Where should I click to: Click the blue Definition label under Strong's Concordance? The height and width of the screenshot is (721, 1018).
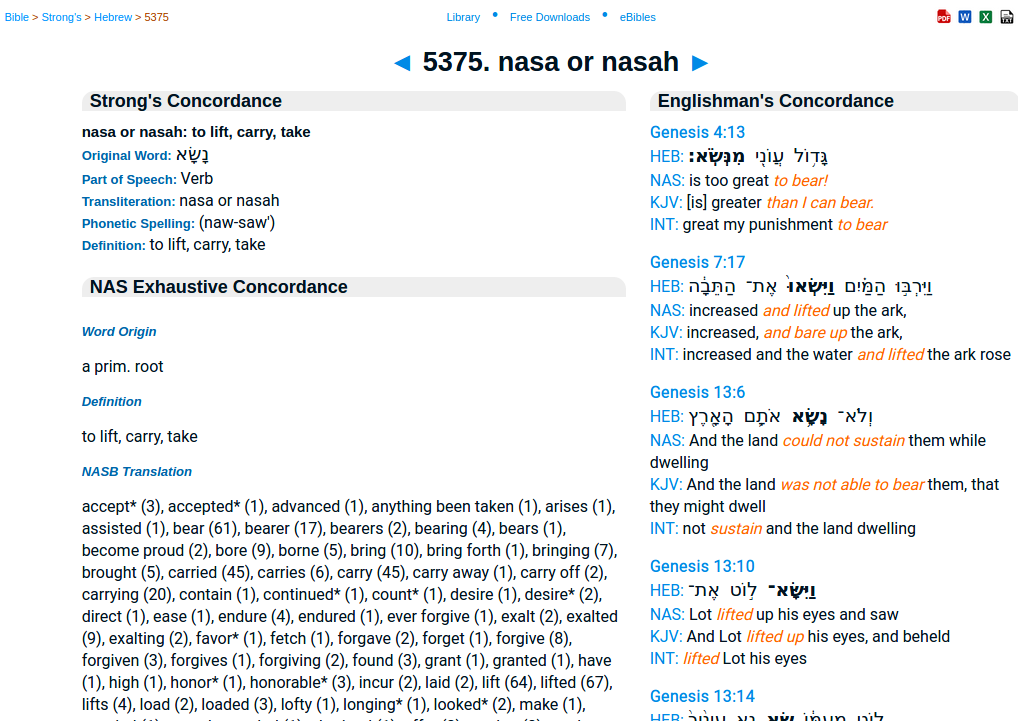(x=114, y=245)
